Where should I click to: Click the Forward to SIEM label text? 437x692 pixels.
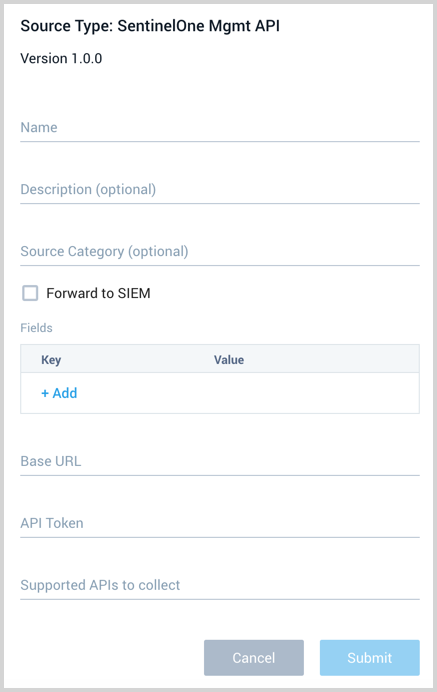click(x=98, y=293)
